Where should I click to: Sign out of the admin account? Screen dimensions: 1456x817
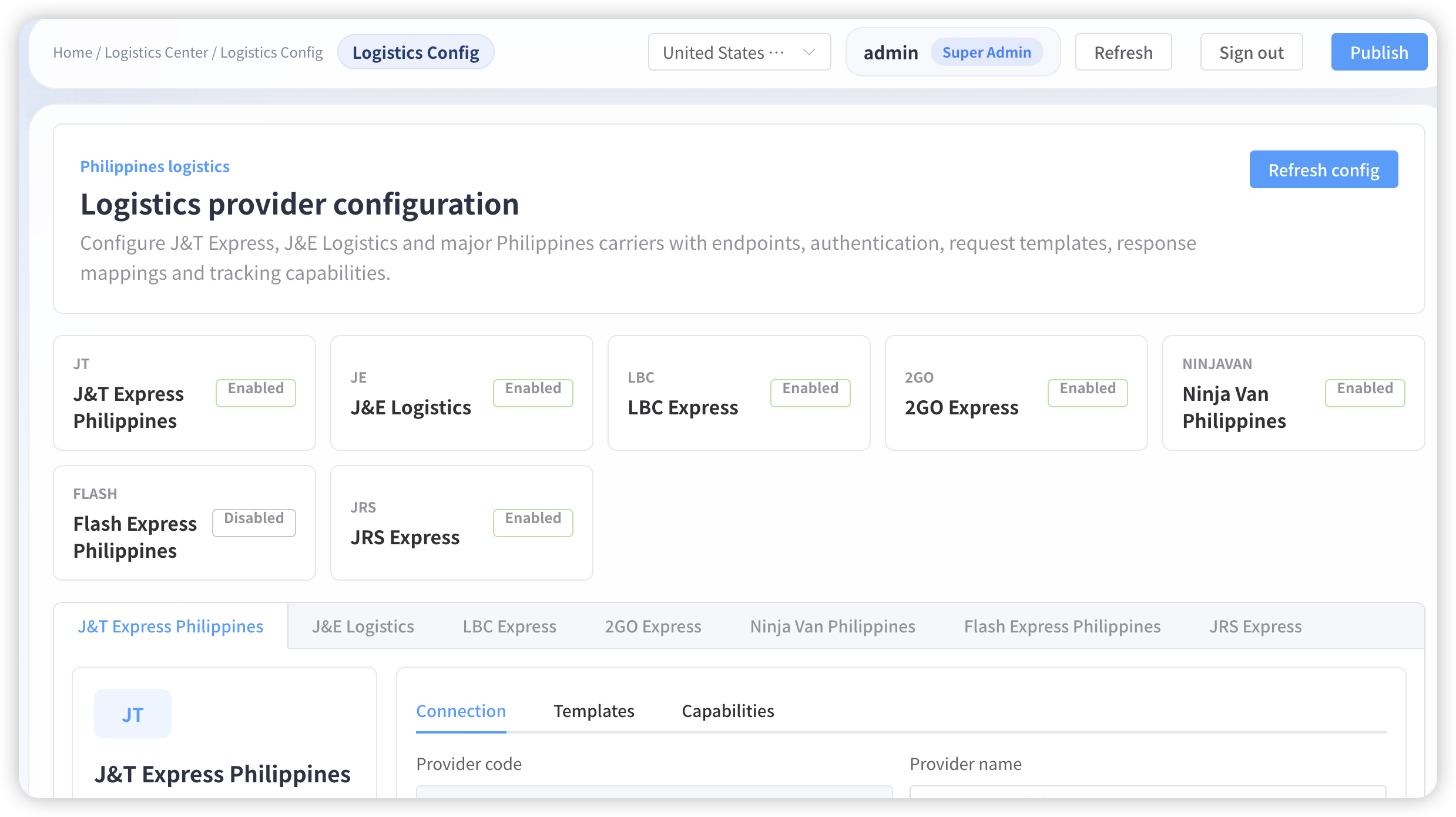1252,52
